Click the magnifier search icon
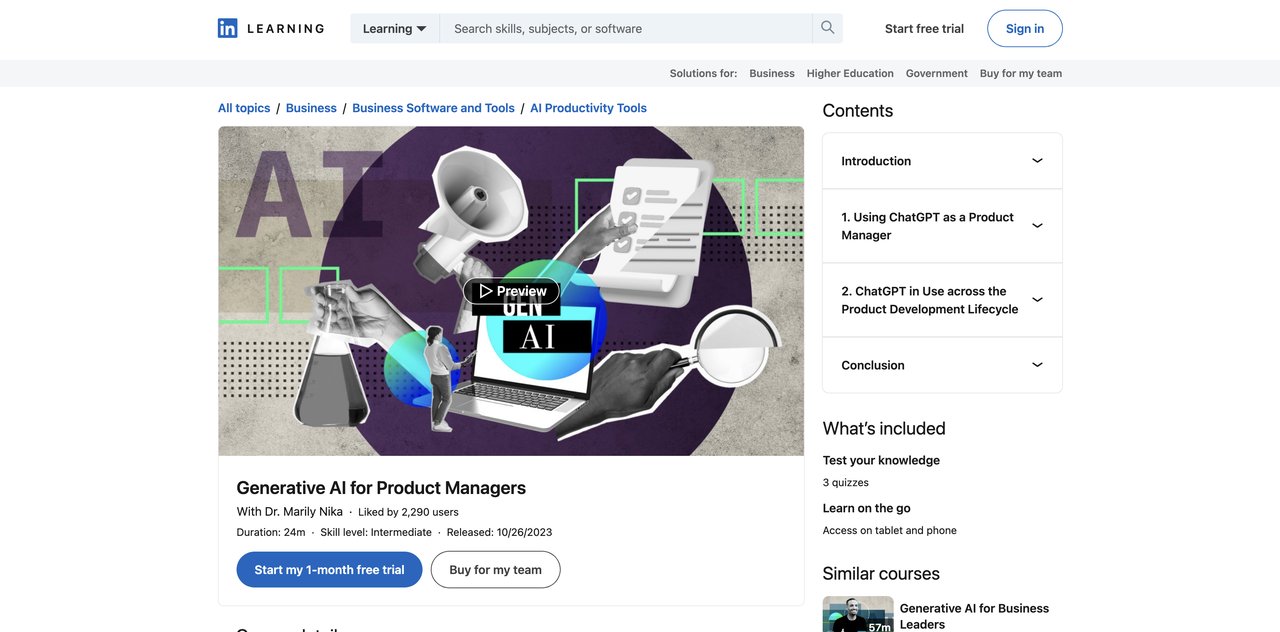Screen dimensions: 1280x632 click(x=828, y=28)
